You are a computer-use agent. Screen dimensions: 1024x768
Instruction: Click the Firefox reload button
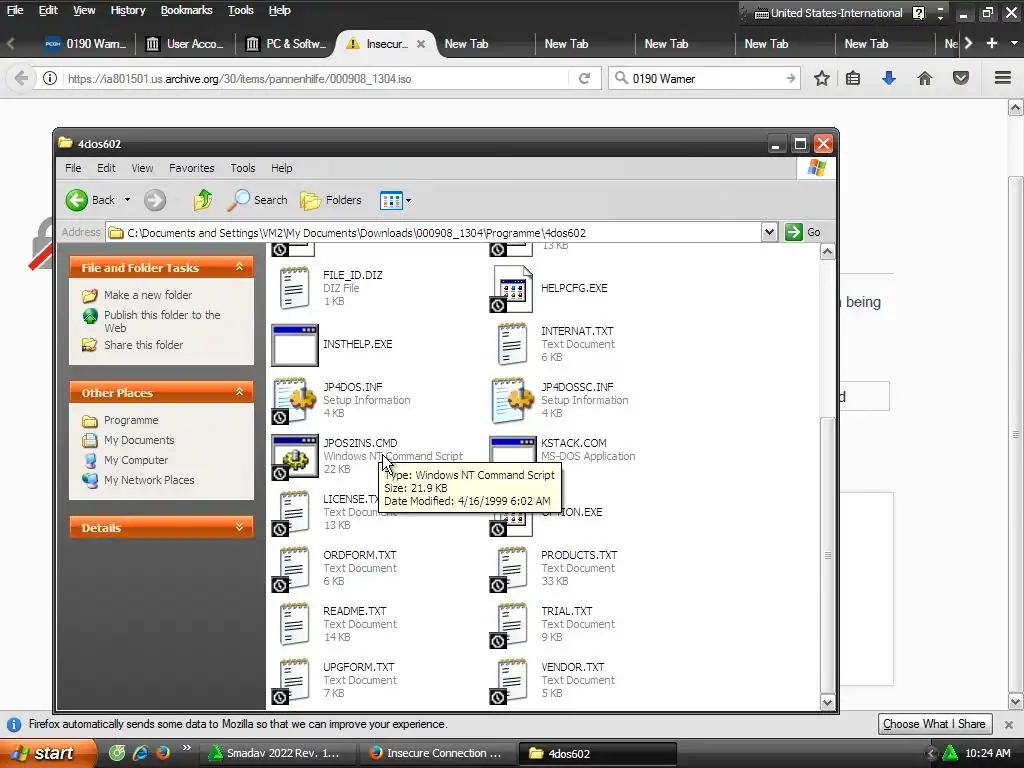[x=584, y=78]
